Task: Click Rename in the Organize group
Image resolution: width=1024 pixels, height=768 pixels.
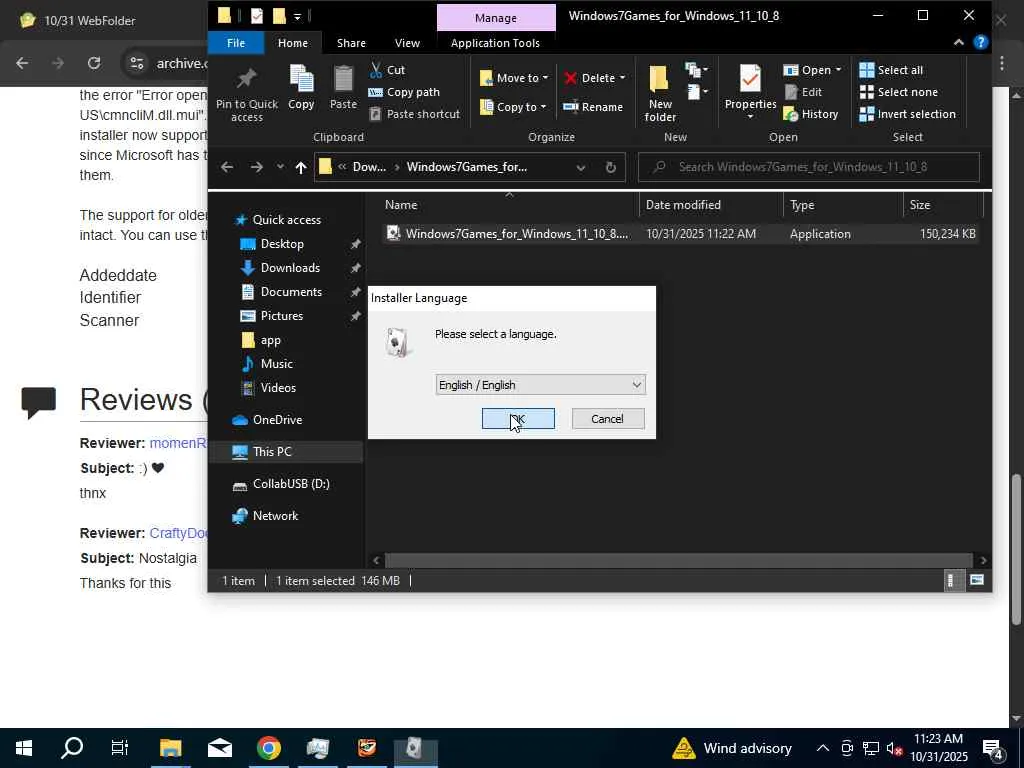Action: click(593, 106)
